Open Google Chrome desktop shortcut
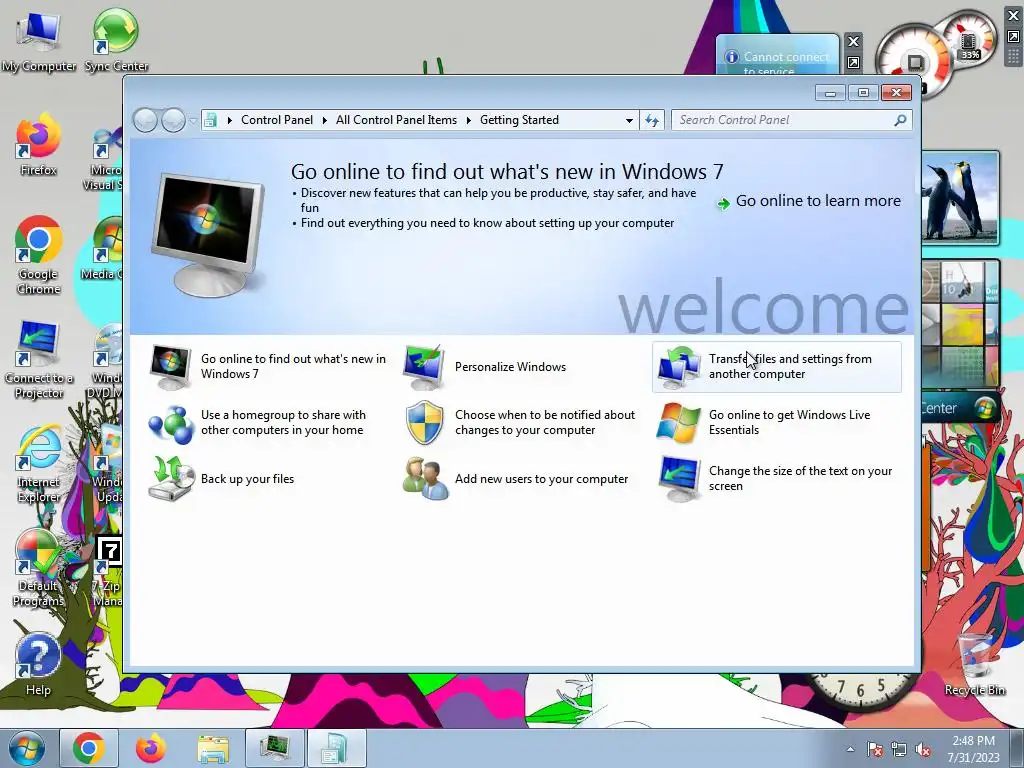The image size is (1024, 768). 39,255
